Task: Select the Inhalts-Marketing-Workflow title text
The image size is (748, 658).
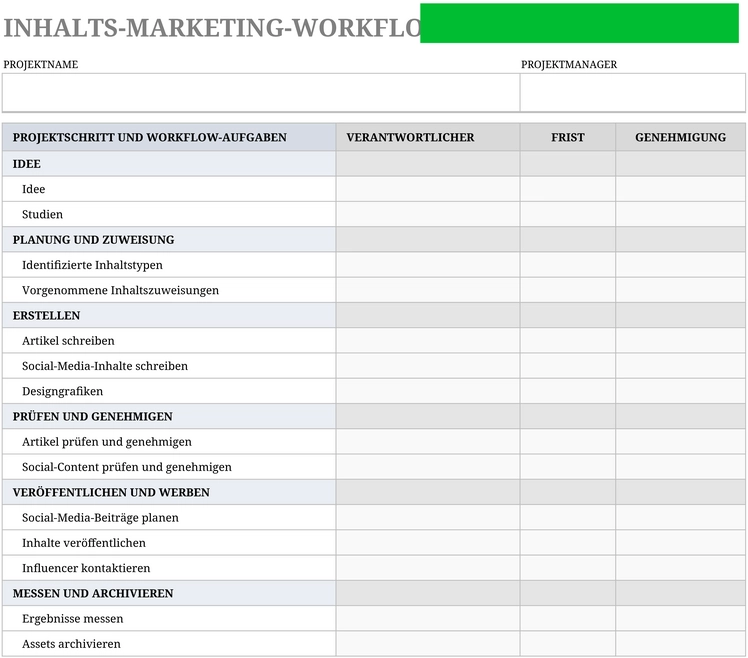Action: click(212, 28)
